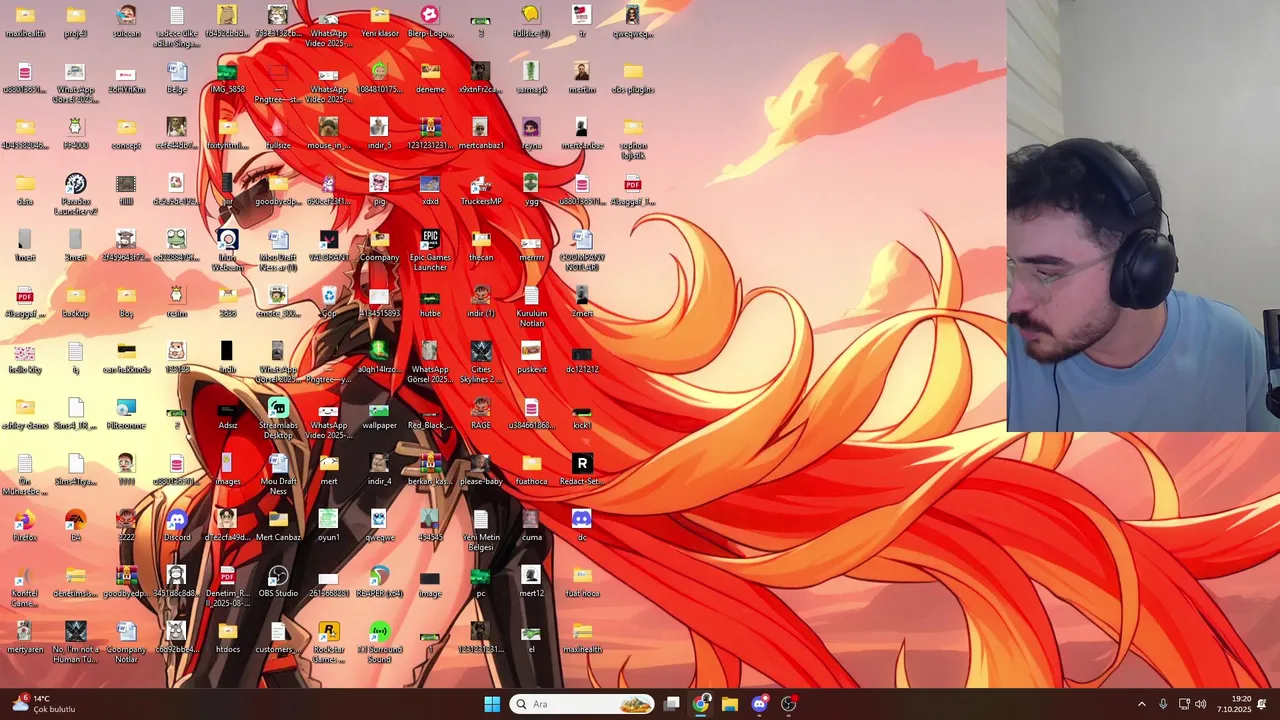Open the COOMPANY NOTLARI Word document
Image resolution: width=1280 pixels, height=720 pixels.
pyautogui.click(x=582, y=250)
